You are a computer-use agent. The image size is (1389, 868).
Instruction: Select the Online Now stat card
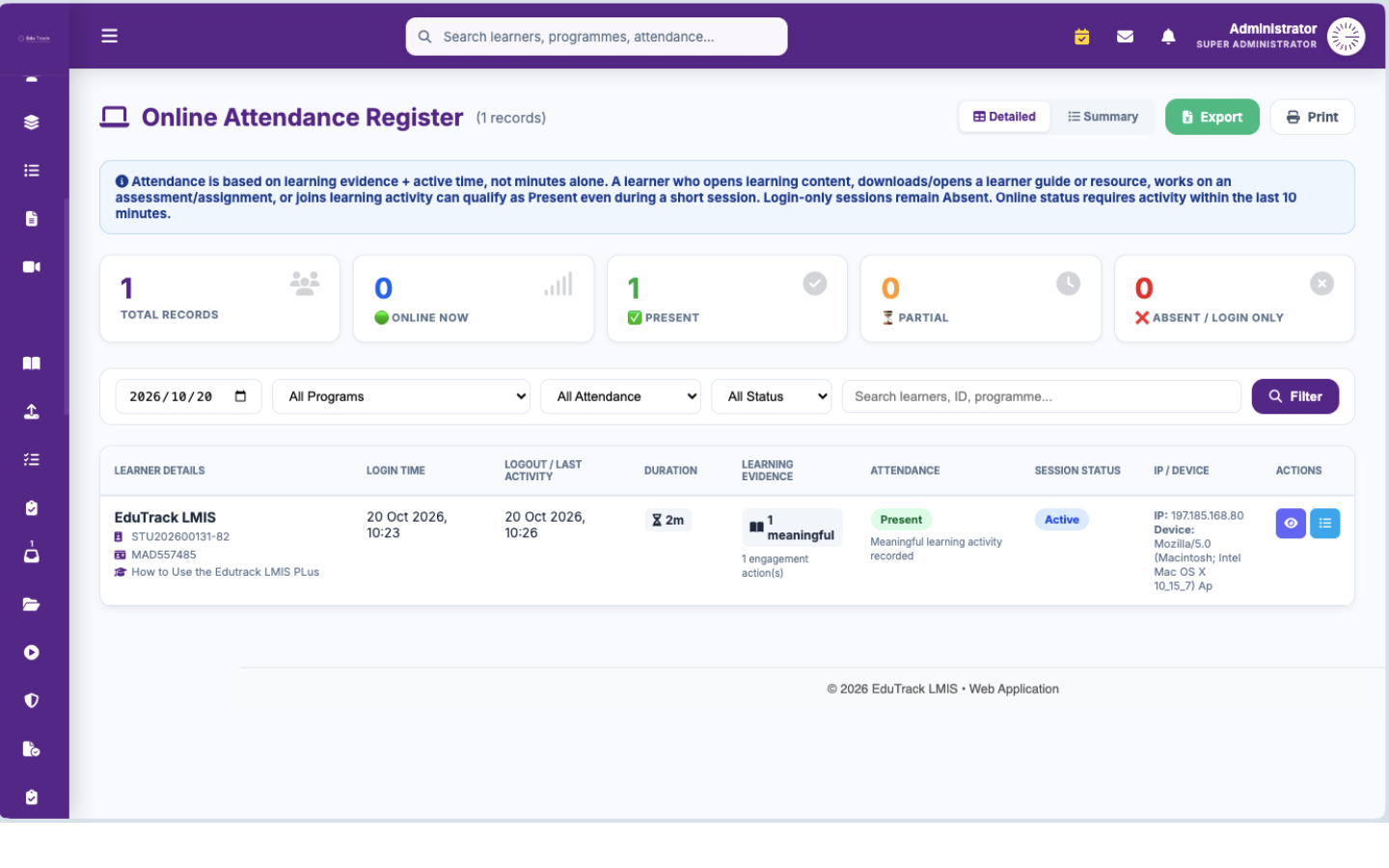pyautogui.click(x=474, y=298)
